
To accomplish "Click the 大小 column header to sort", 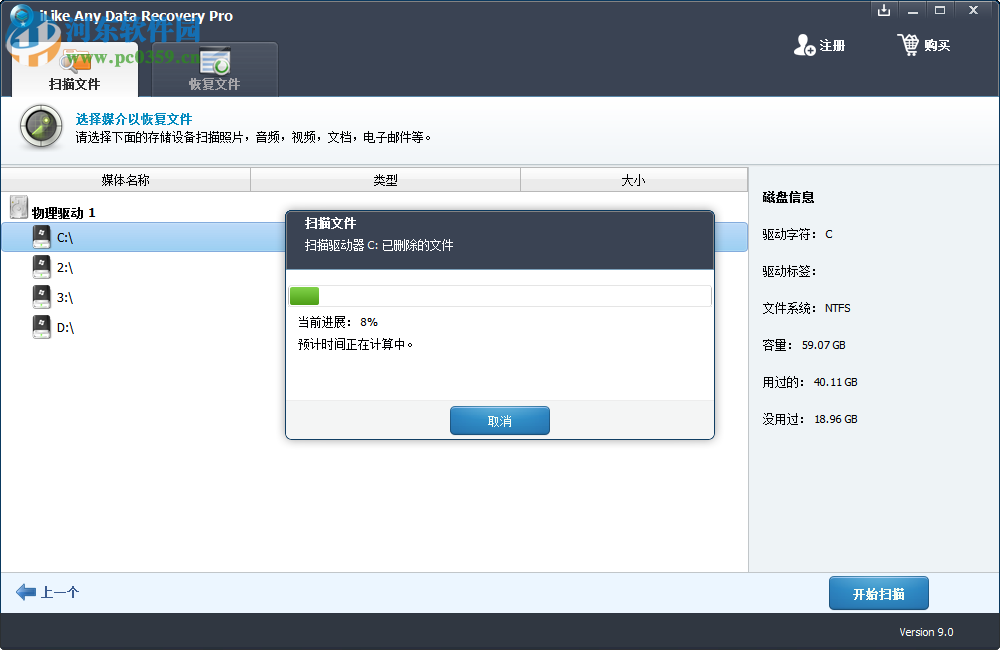I will pos(634,179).
